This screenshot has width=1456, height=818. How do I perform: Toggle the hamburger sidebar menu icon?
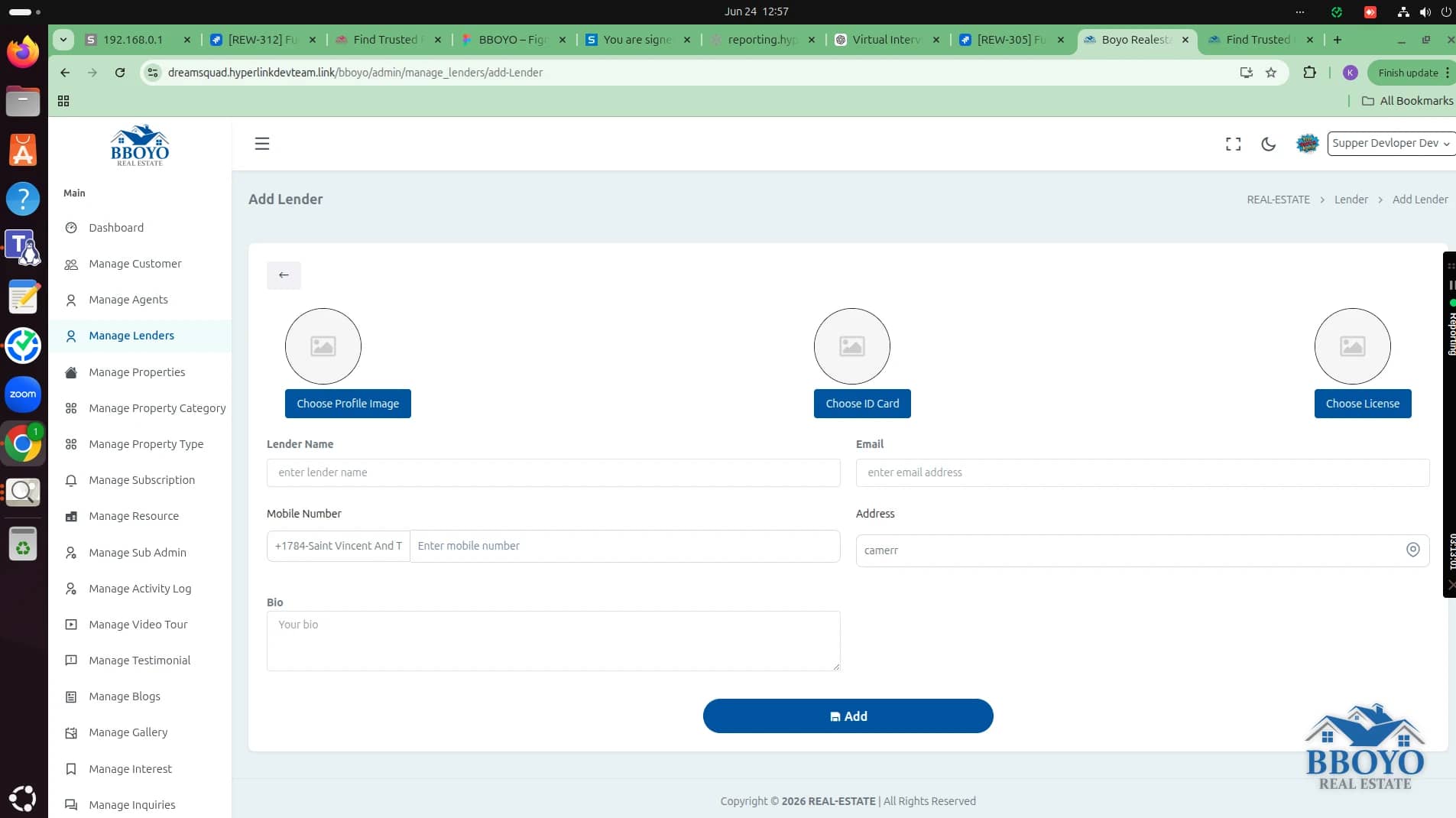262,144
